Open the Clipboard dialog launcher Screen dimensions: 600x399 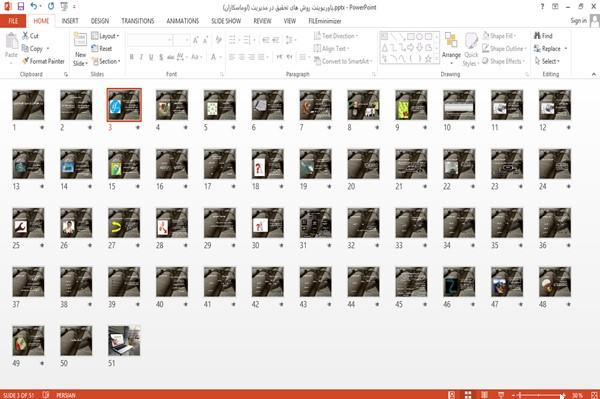pos(66,74)
